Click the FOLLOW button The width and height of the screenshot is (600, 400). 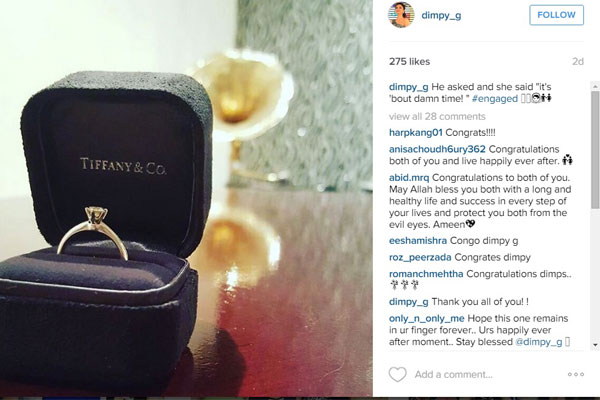[556, 15]
